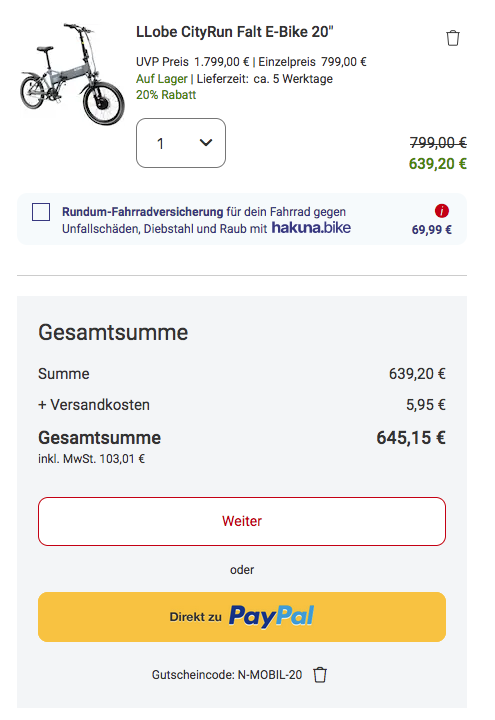Expand quantity selector via chevron arrow
The height and width of the screenshot is (720, 495).
coord(206,143)
